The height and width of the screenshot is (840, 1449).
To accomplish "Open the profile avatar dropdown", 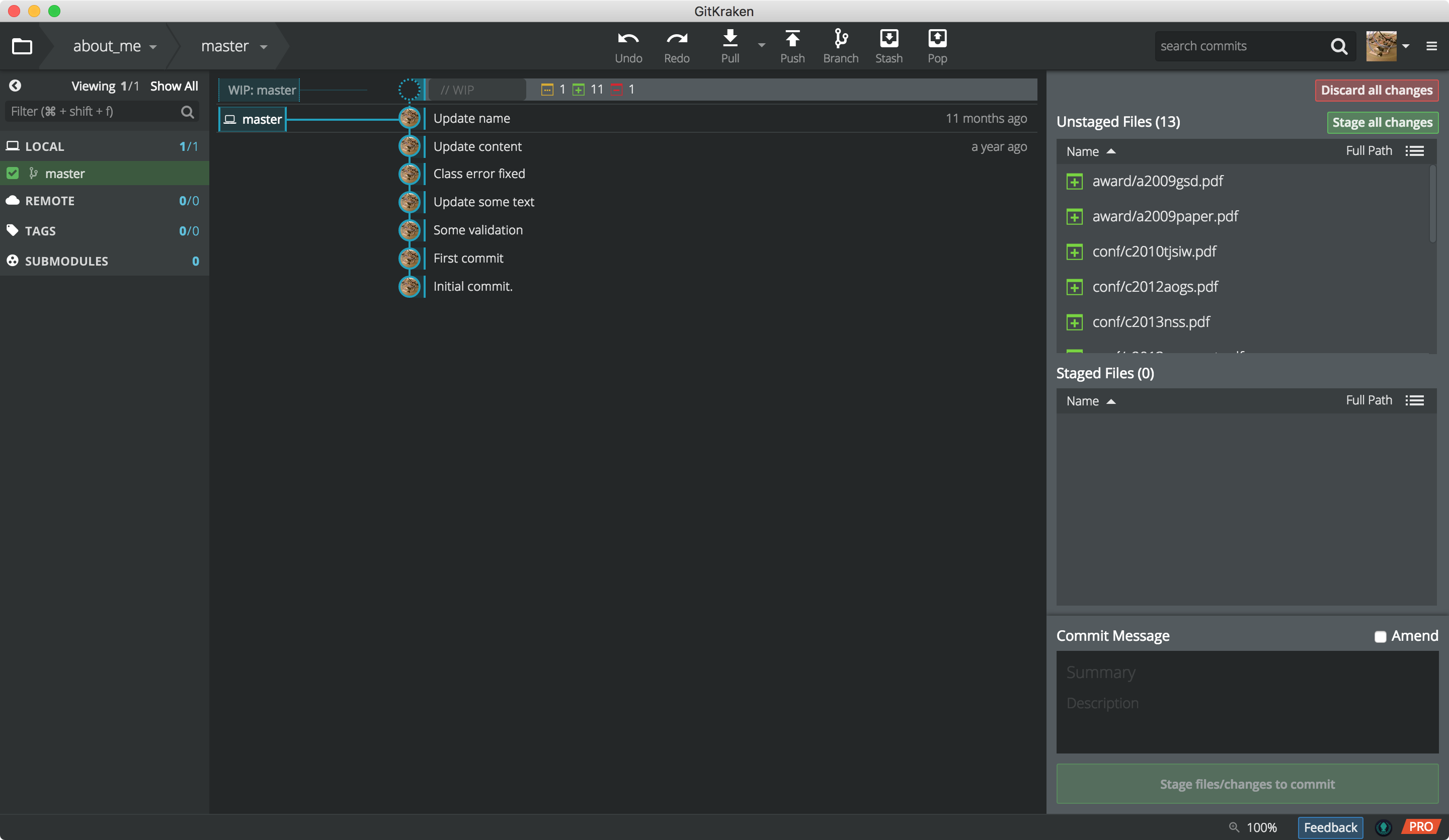I will click(x=1405, y=46).
